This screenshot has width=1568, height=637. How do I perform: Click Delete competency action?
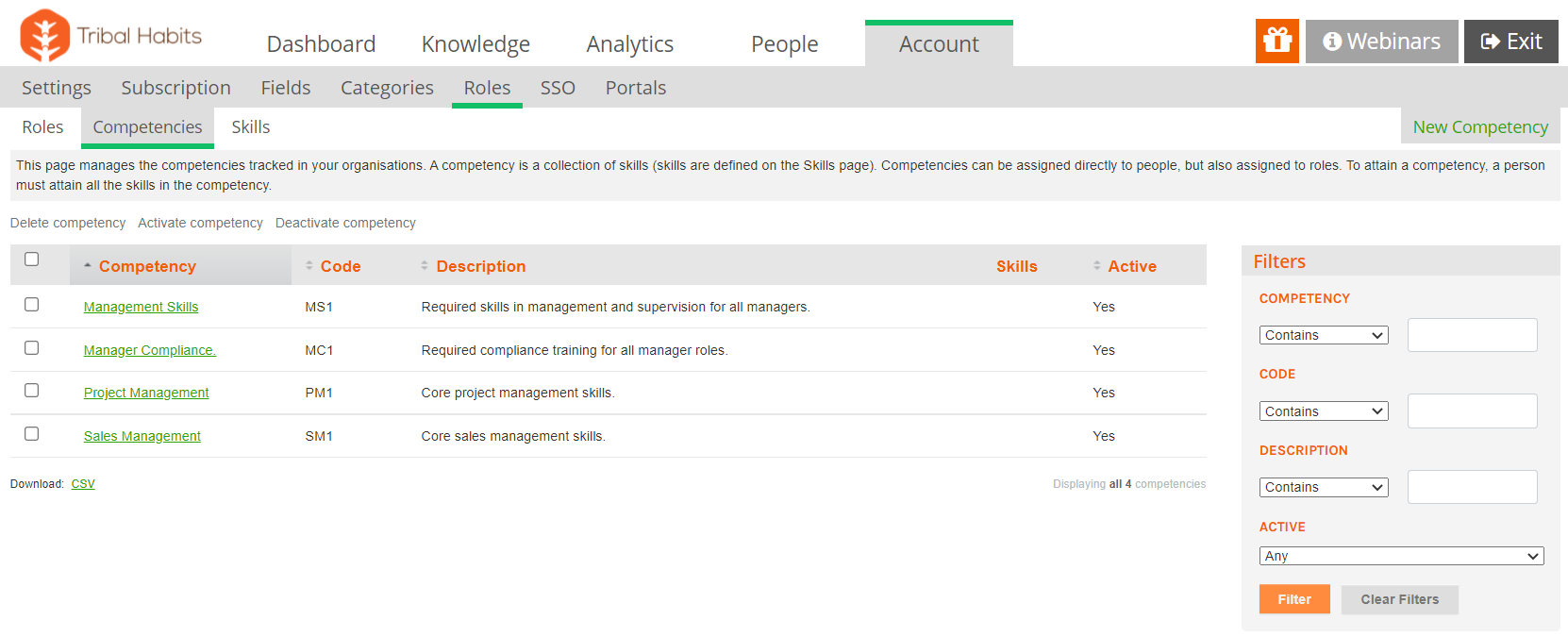68,223
